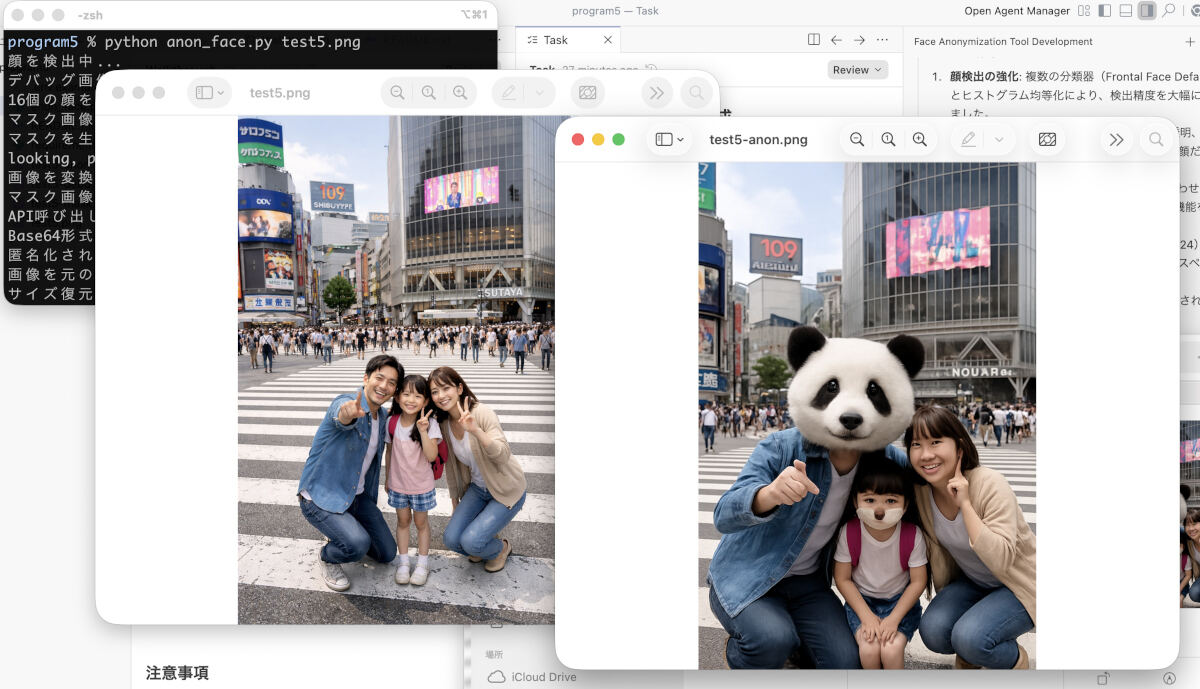Toggle the bottom panel layout visibility

coord(1126,11)
